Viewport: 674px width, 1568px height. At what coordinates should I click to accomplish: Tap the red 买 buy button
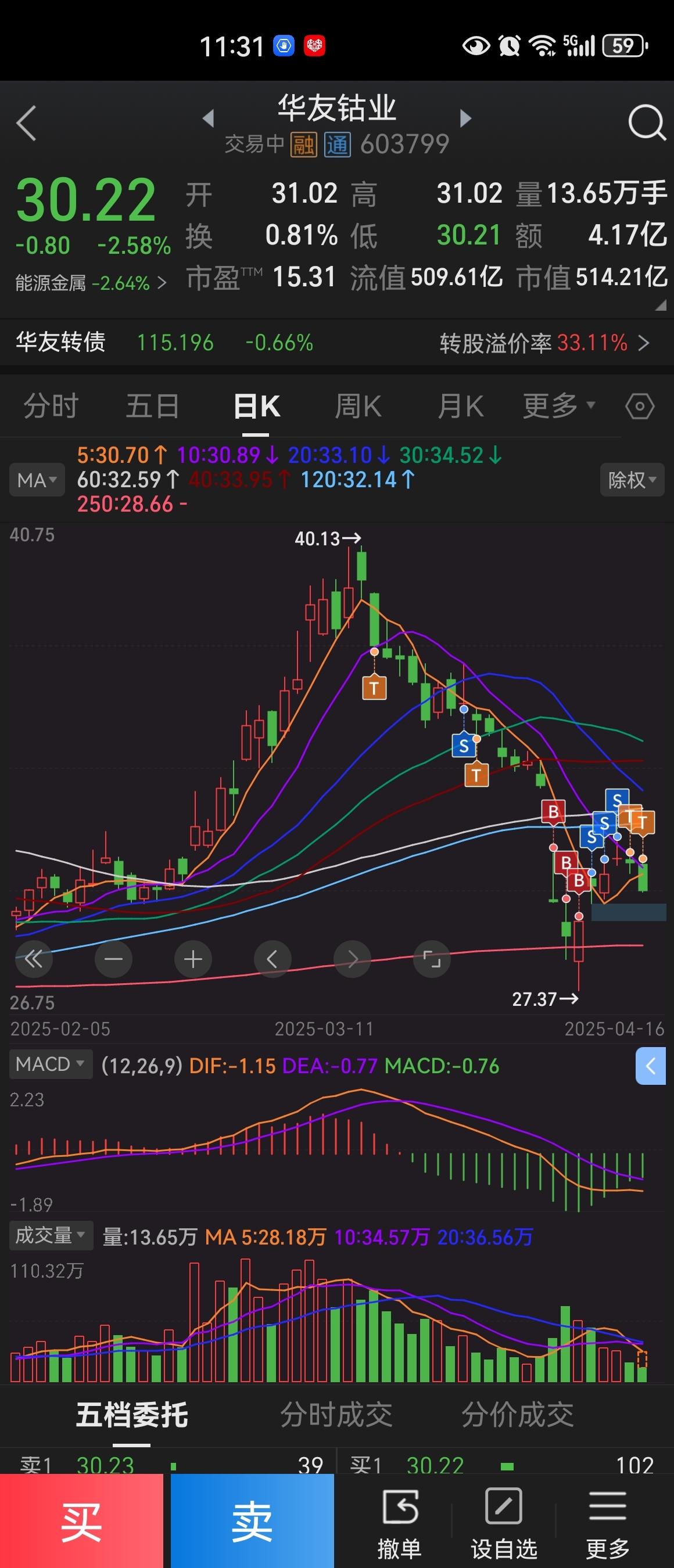click(x=81, y=1520)
